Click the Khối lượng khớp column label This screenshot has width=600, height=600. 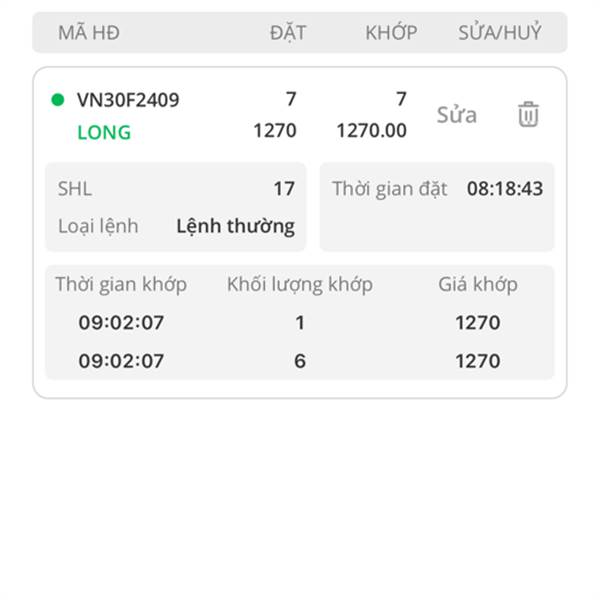(x=300, y=284)
